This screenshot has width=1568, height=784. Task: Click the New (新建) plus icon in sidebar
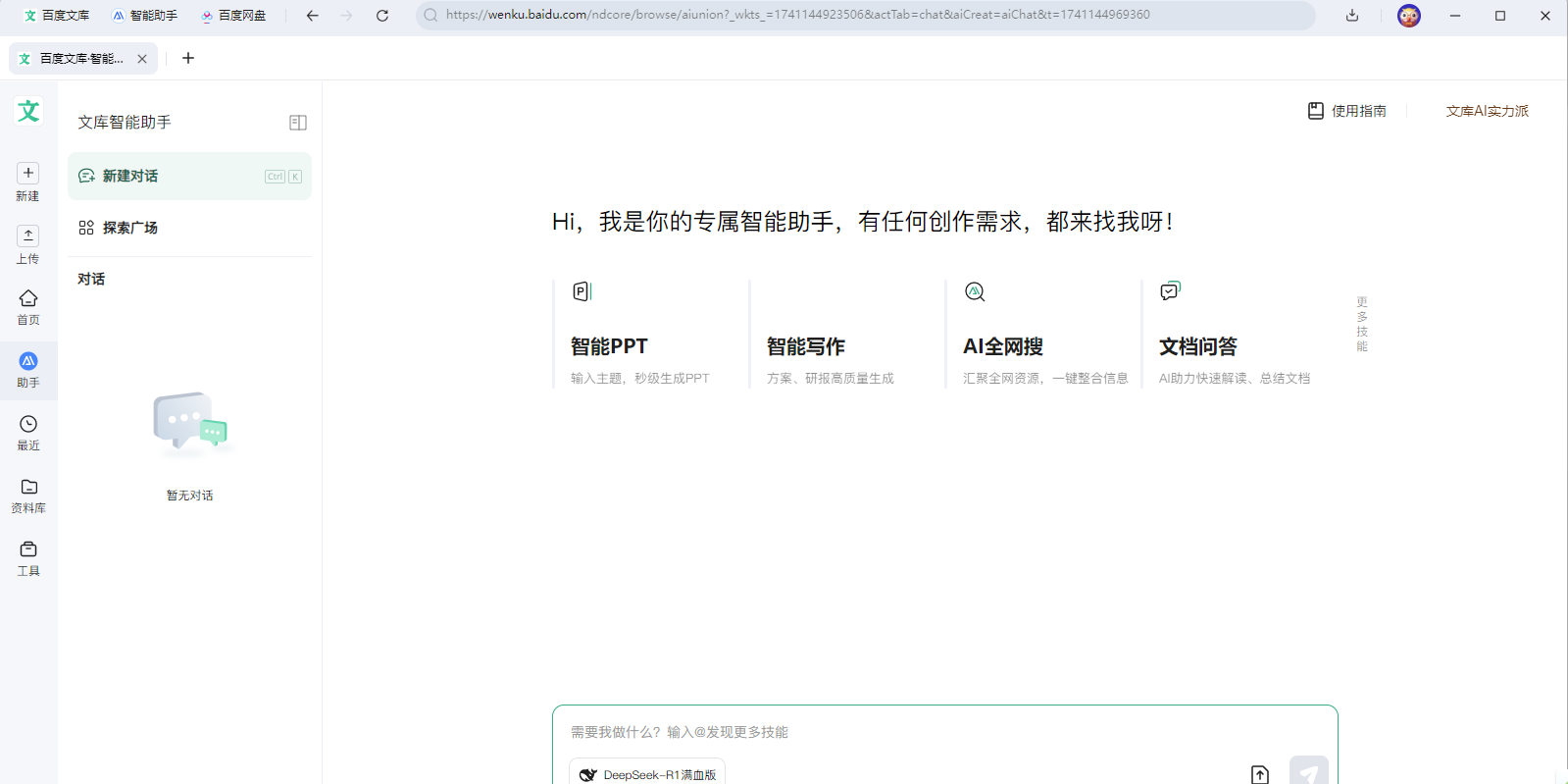[28, 174]
